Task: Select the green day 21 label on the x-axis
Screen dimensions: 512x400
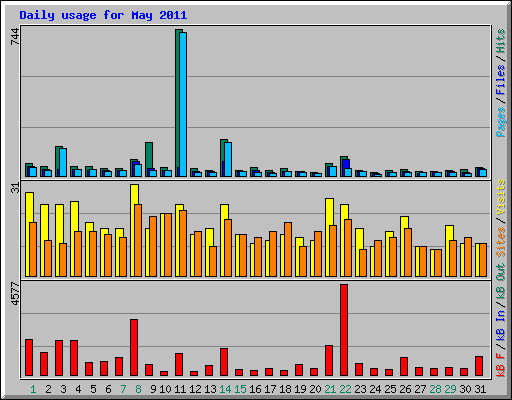Action: (330, 389)
